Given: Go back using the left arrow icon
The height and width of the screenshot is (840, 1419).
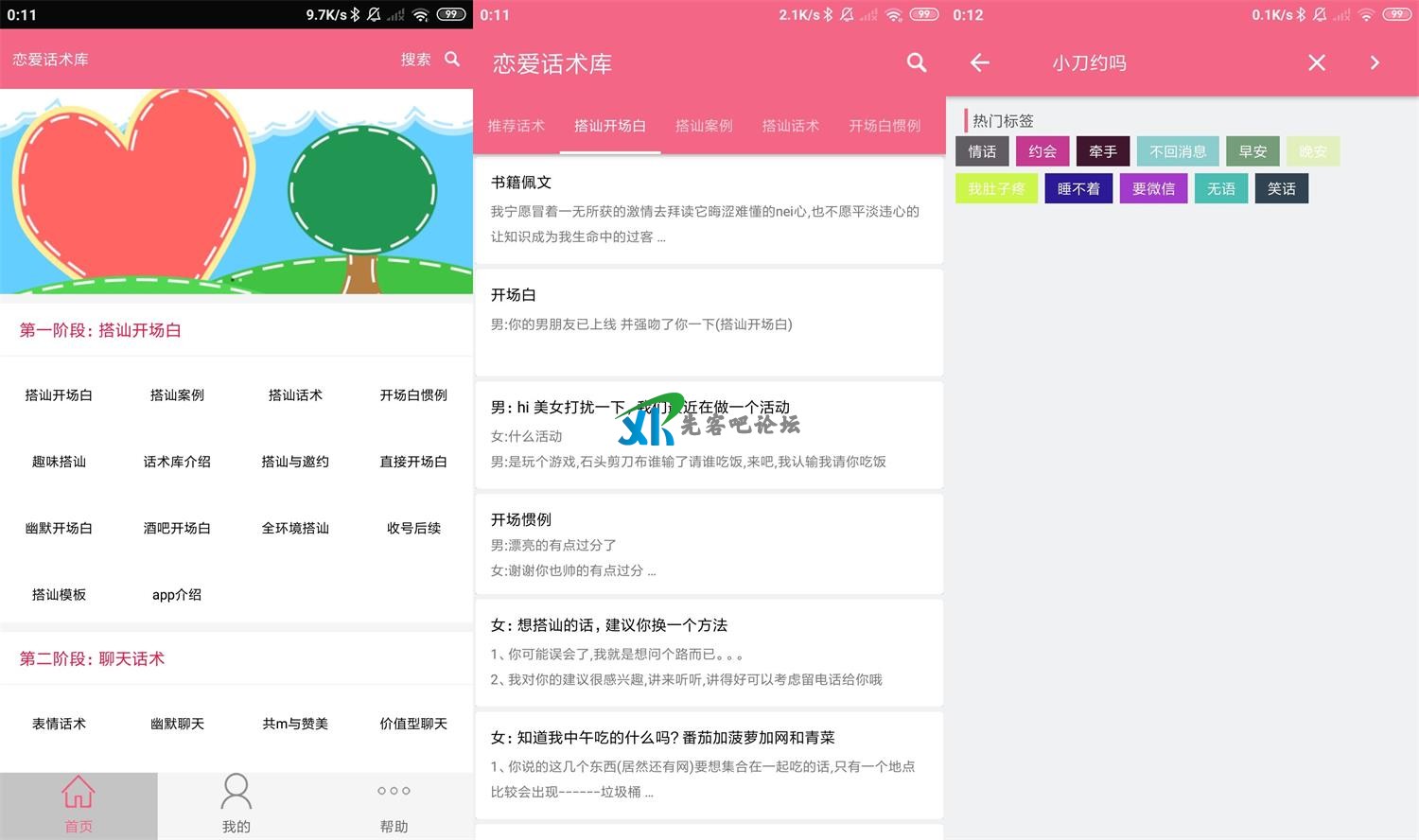Looking at the screenshot, I should tap(980, 62).
